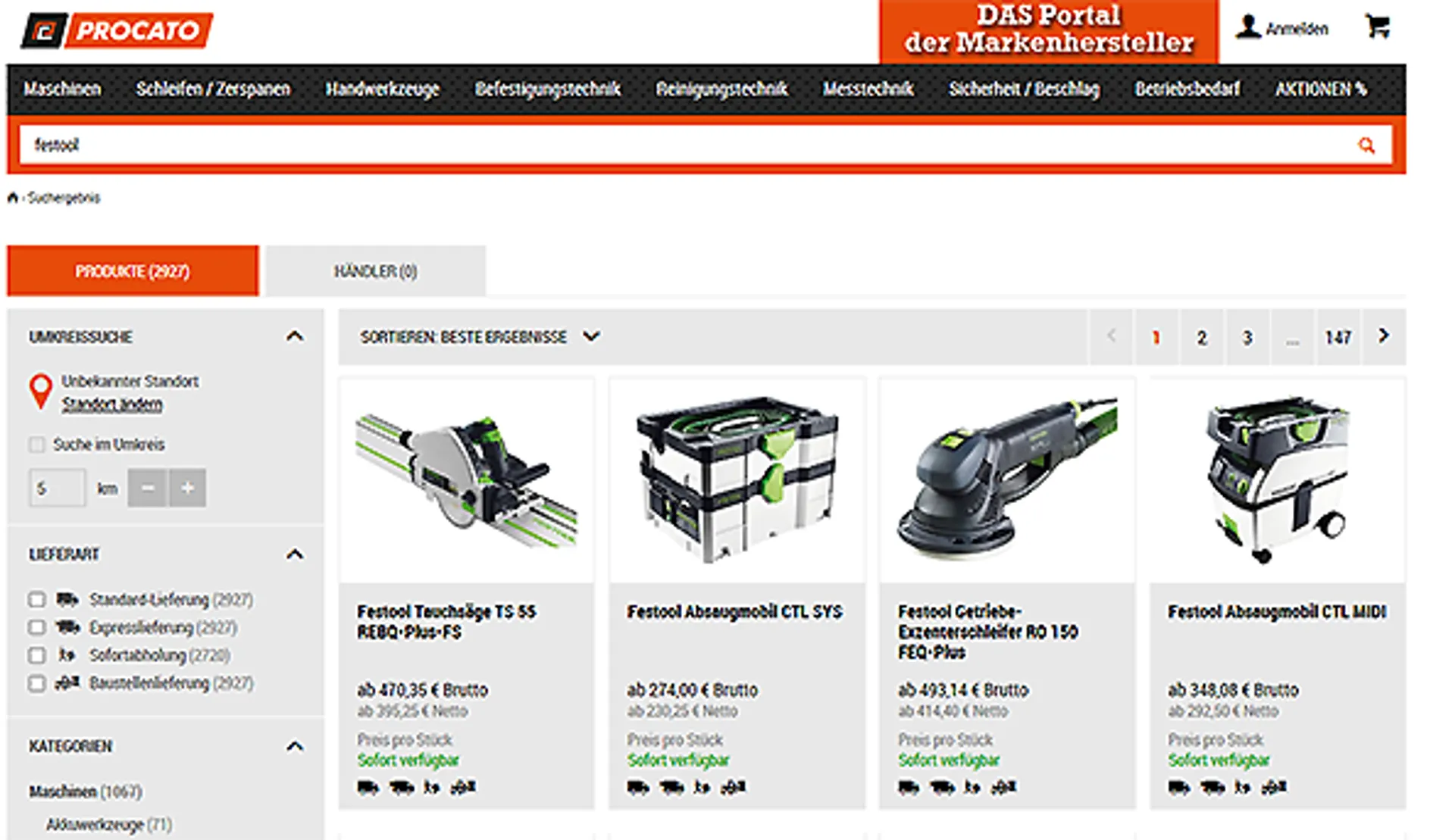Collapse the Kategorien section
The width and height of the screenshot is (1455, 840).
[x=295, y=747]
